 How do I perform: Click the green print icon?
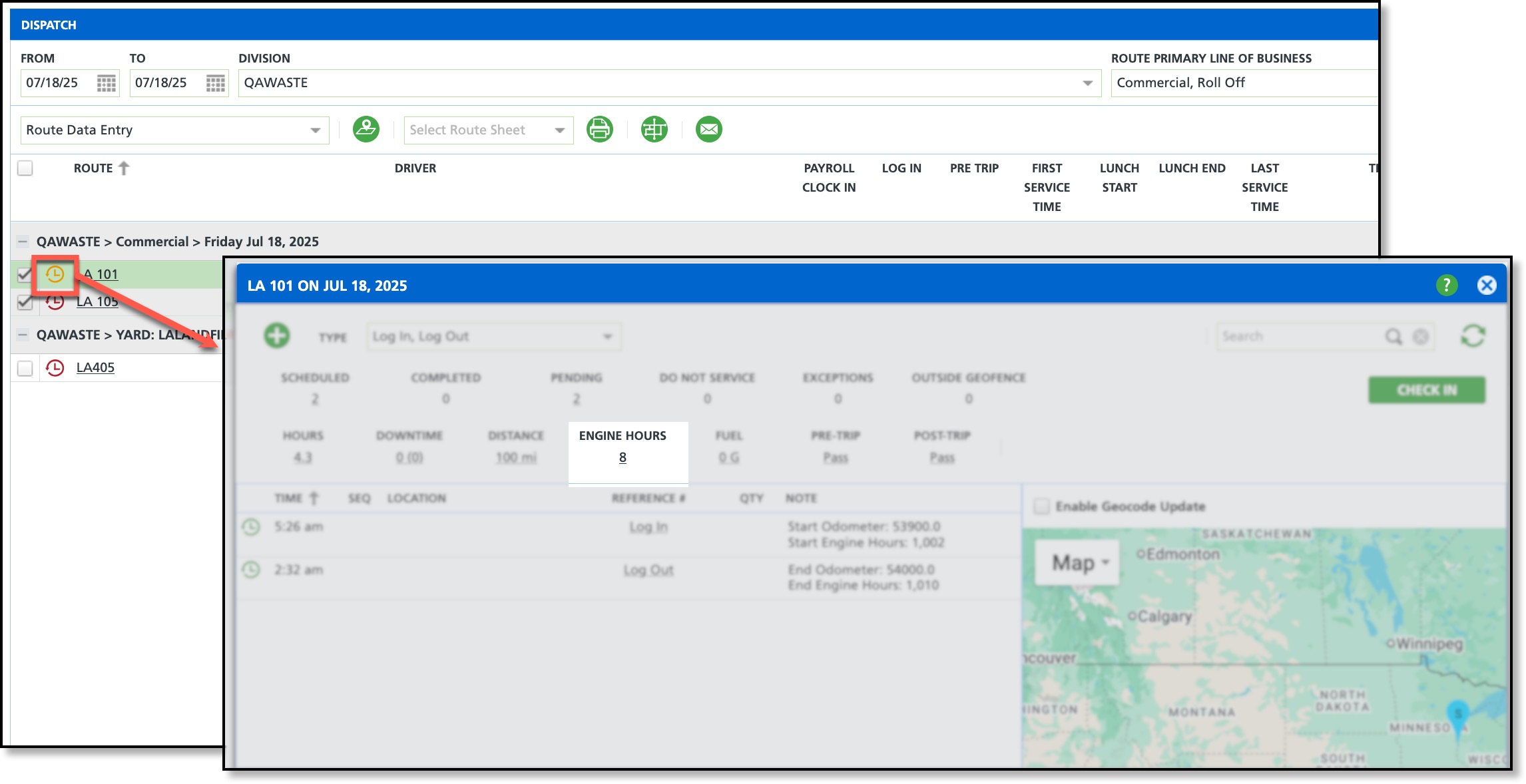click(599, 129)
